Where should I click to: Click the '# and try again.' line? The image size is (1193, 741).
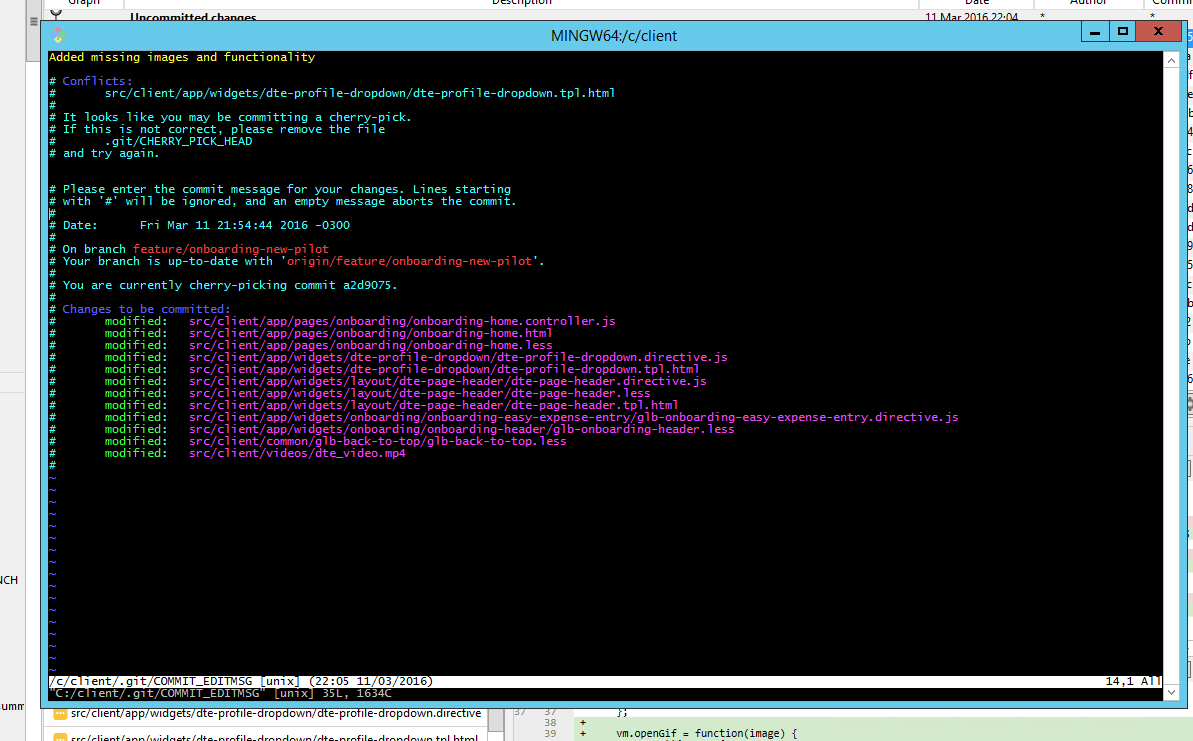[x=104, y=153]
